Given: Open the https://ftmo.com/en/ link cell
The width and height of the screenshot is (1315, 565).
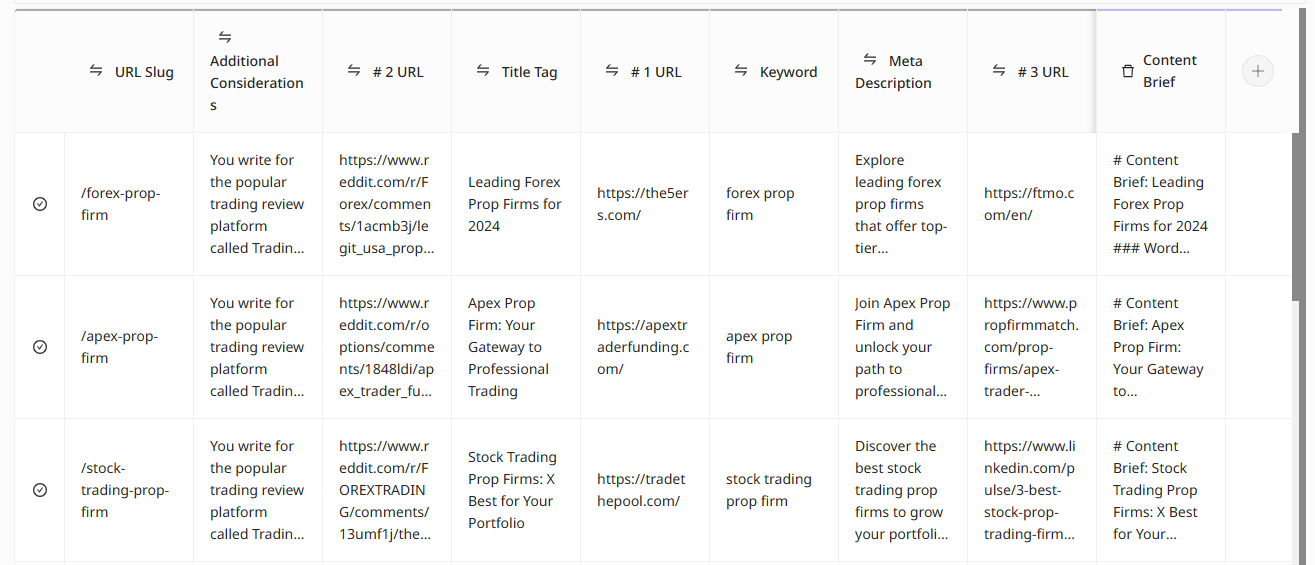Looking at the screenshot, I should 1029,204.
